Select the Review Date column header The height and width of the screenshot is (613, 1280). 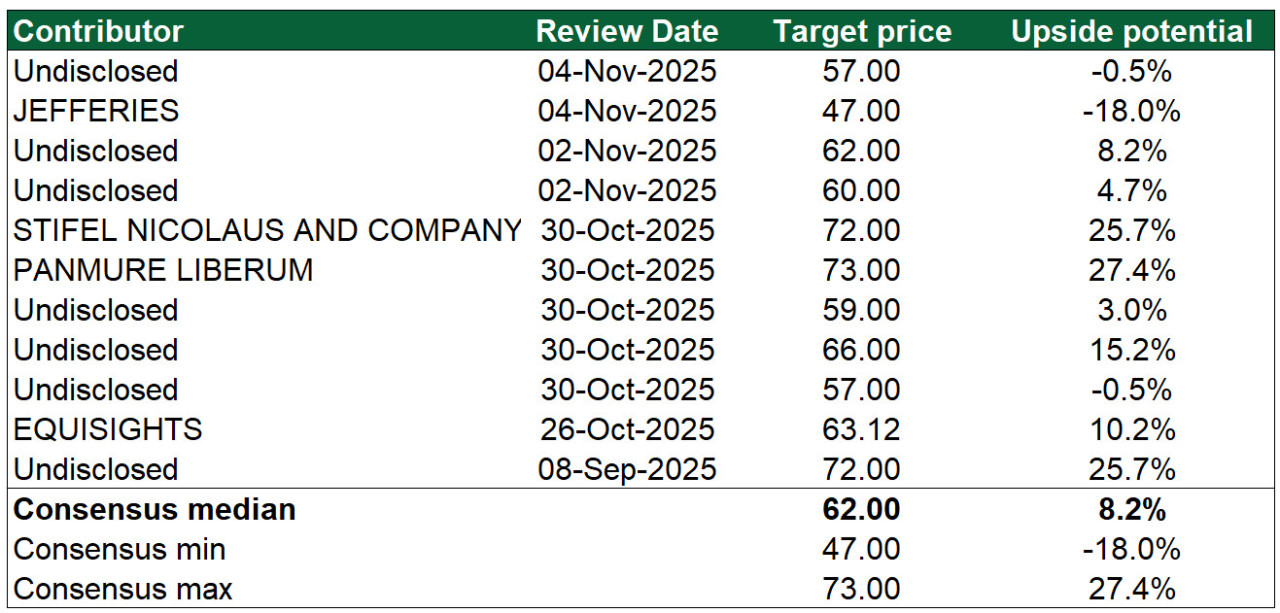[627, 31]
